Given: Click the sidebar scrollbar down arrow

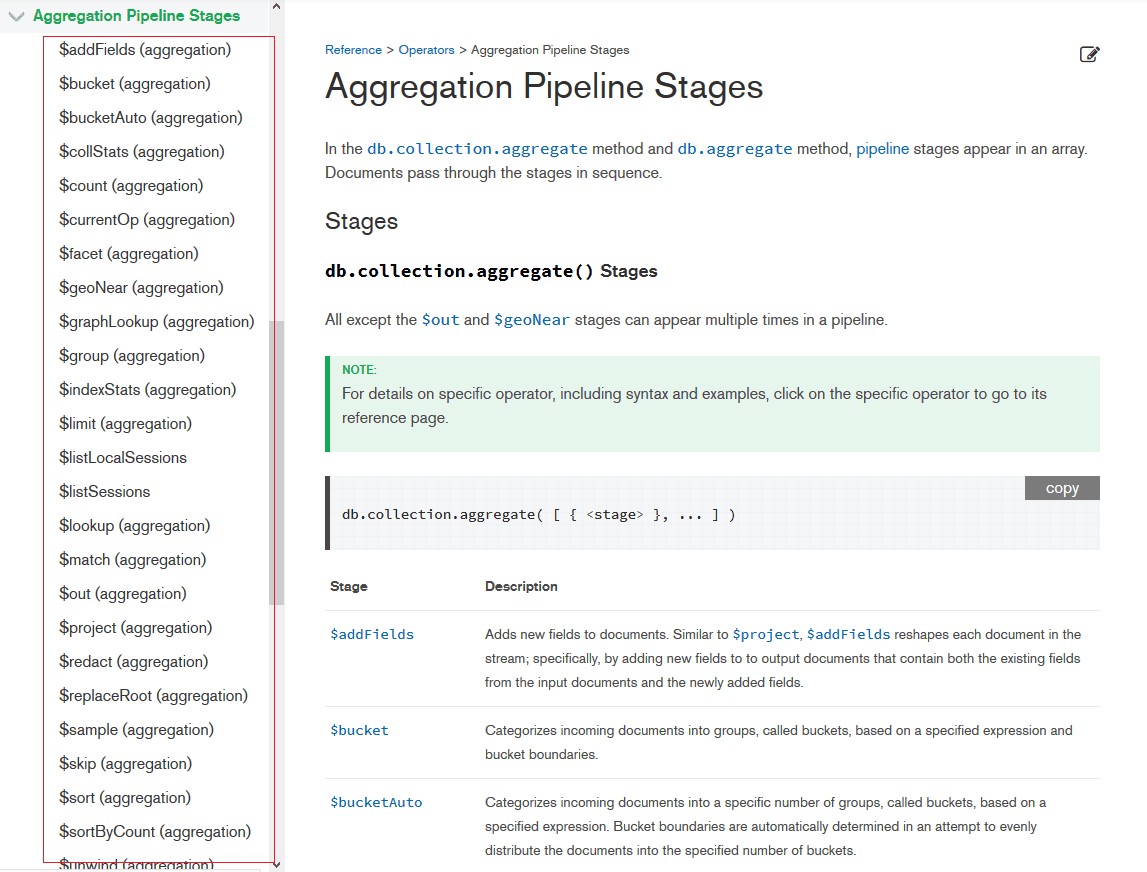Looking at the screenshot, I should [276, 864].
